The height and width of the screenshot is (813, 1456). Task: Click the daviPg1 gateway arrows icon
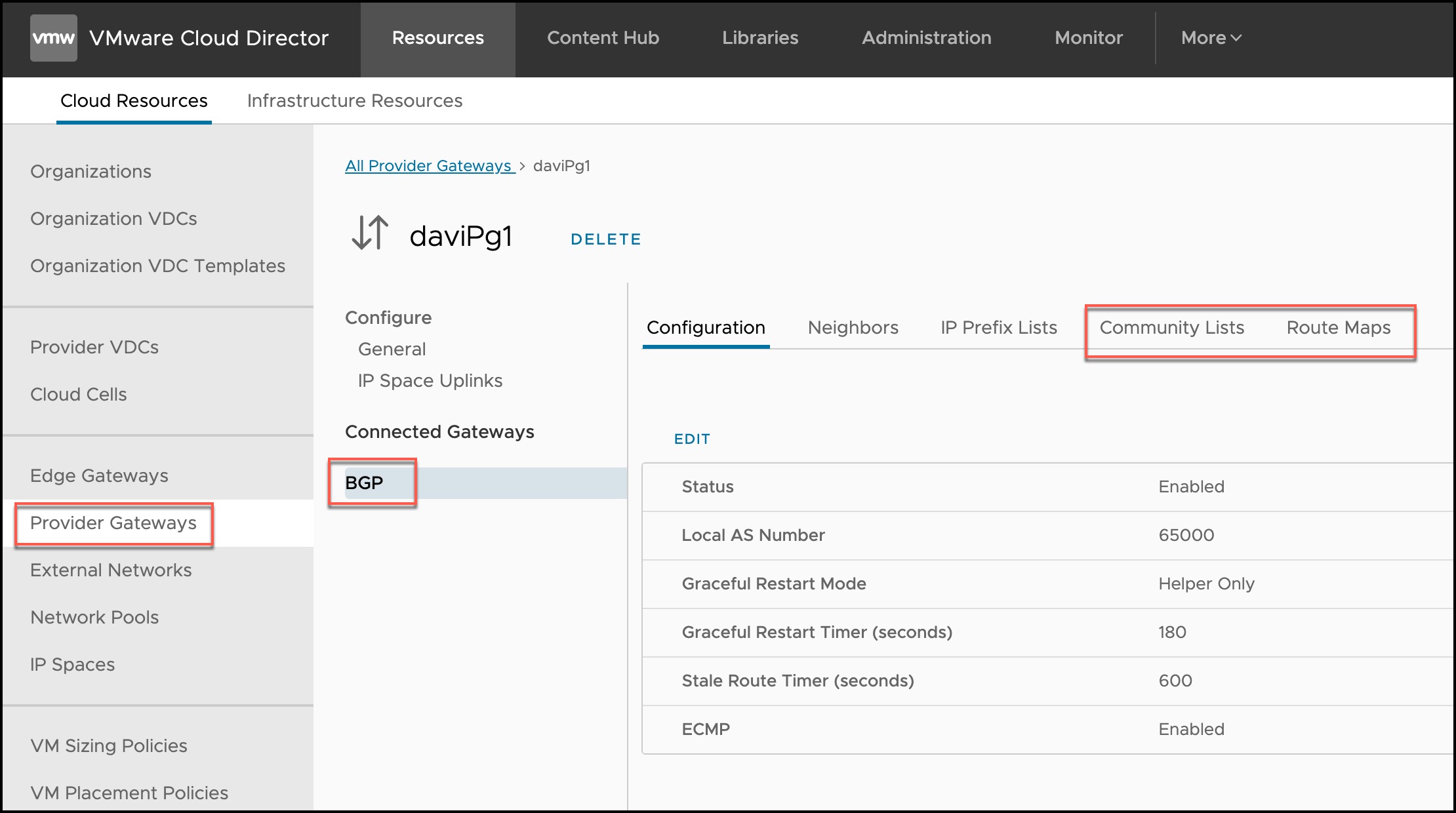pyautogui.click(x=370, y=233)
